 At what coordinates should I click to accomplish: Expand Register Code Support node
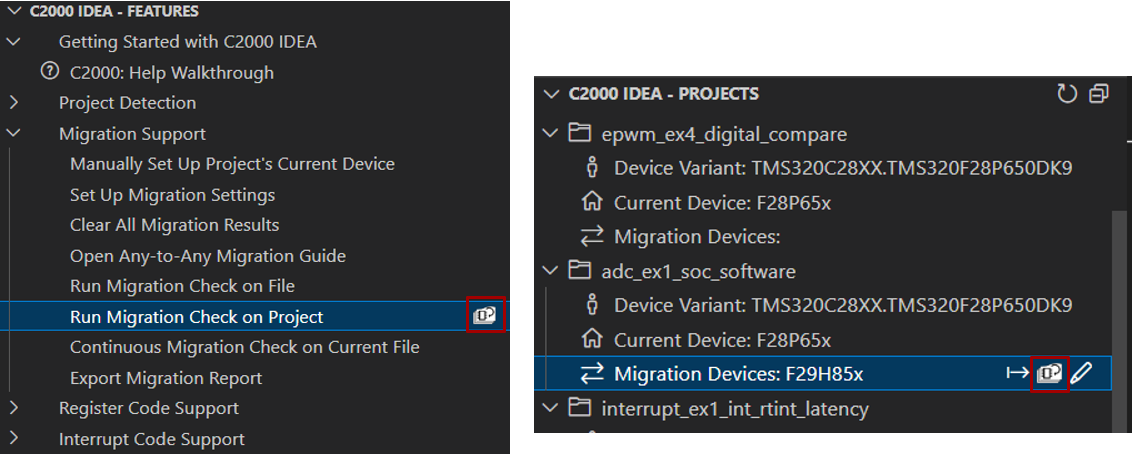point(14,408)
